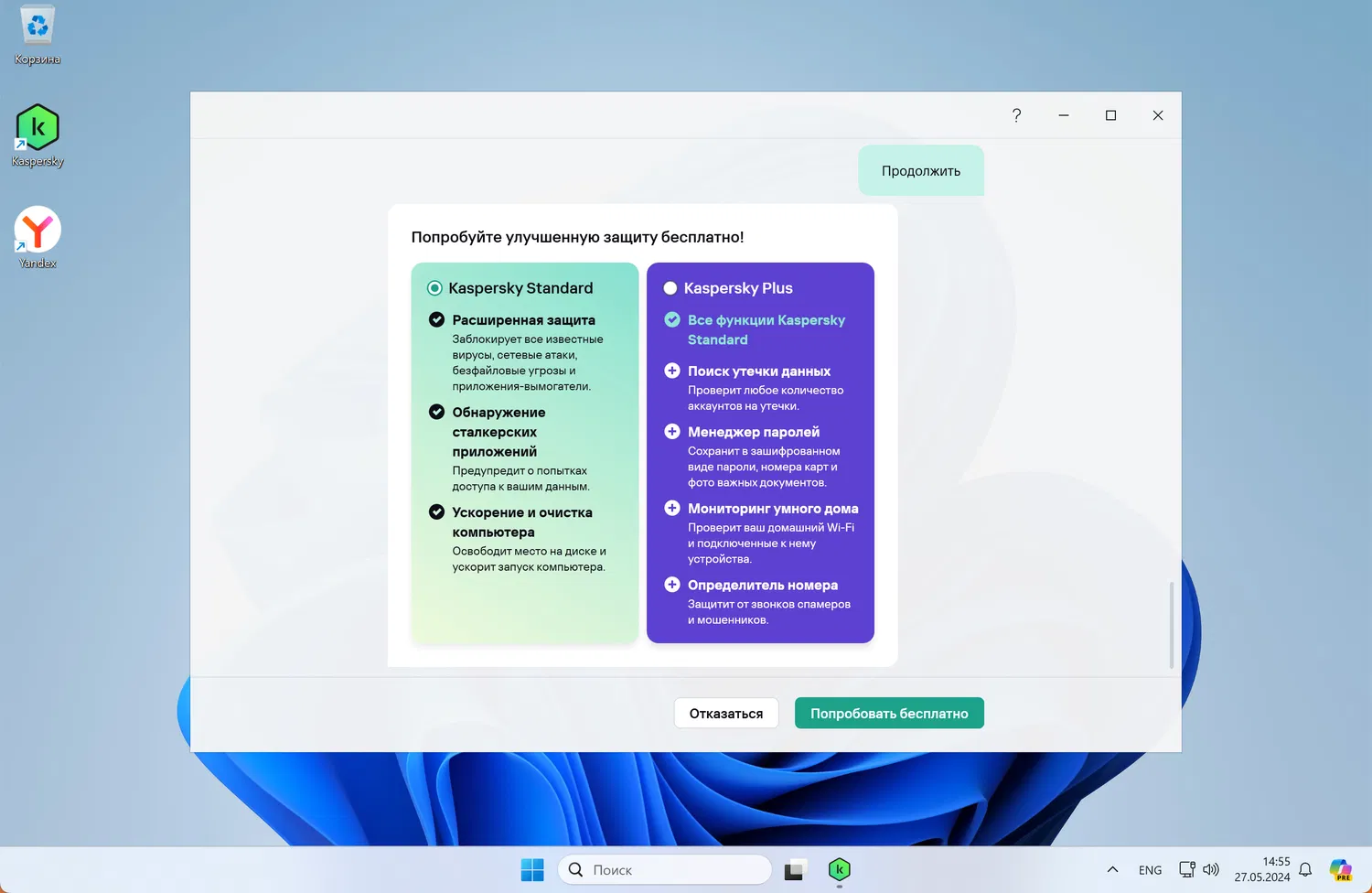The image size is (1372, 893).
Task: Minimize the Kaspersky window
Action: tap(1064, 115)
